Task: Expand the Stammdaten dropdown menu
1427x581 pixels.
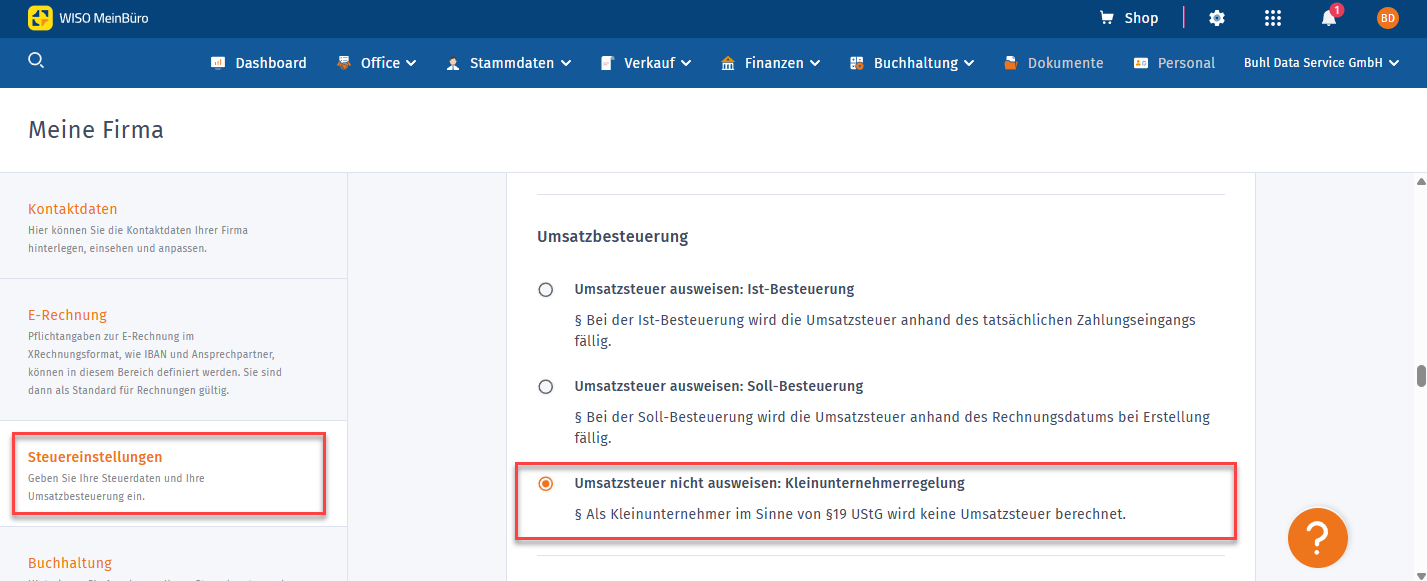Action: (x=509, y=63)
